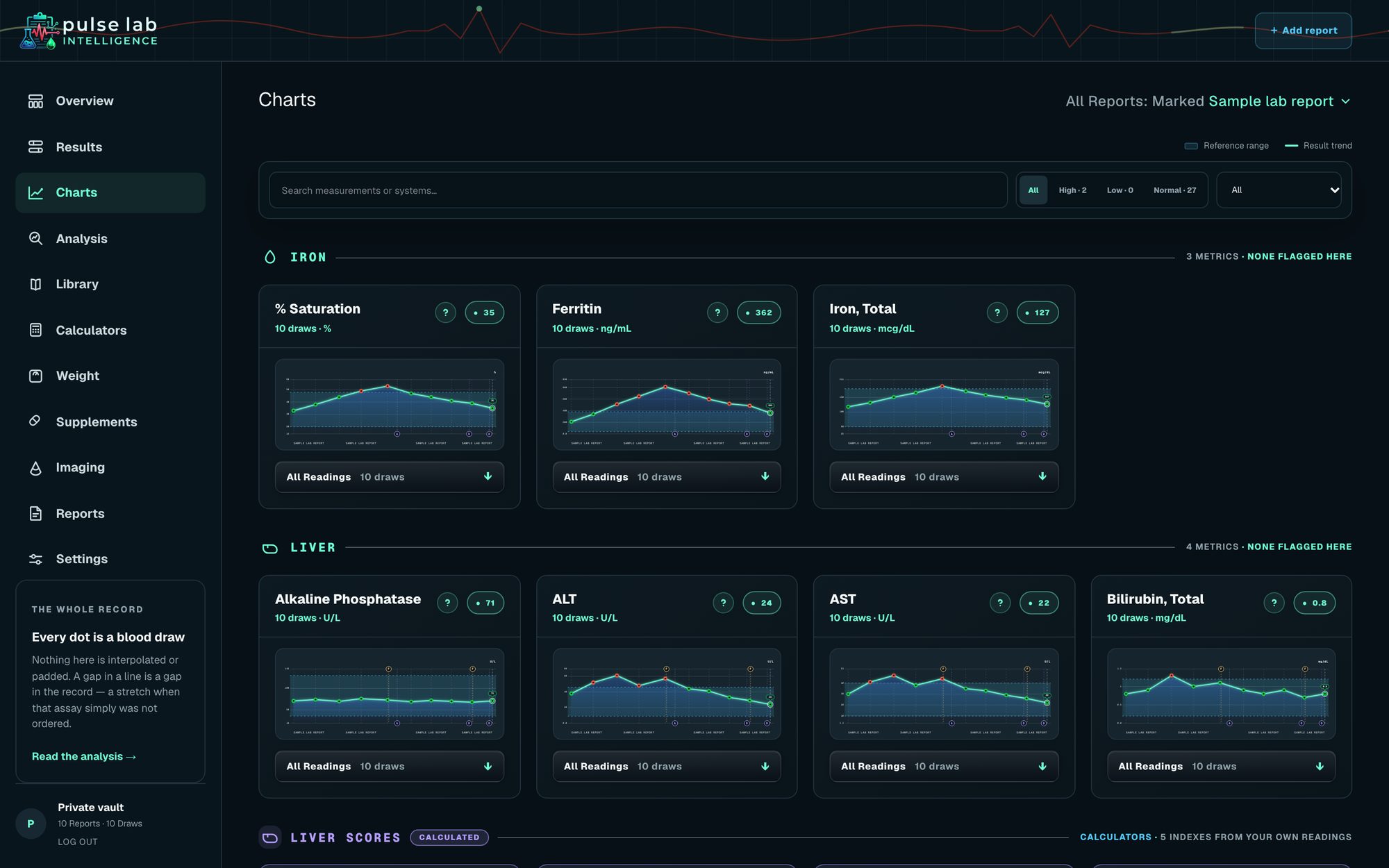
Task: Click the Alkaline Phosphatase trend chart
Action: [x=390, y=694]
